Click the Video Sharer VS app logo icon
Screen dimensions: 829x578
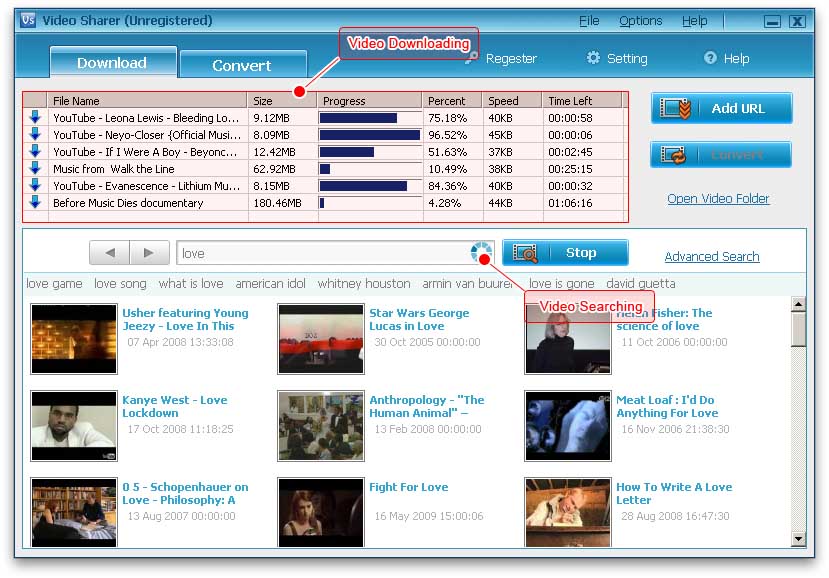[28, 20]
